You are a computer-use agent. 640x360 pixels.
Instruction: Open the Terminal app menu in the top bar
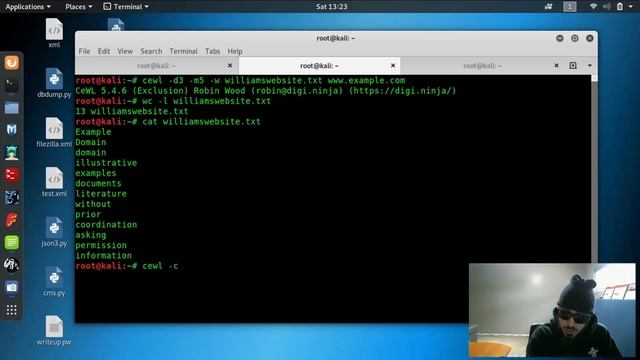[126, 7]
